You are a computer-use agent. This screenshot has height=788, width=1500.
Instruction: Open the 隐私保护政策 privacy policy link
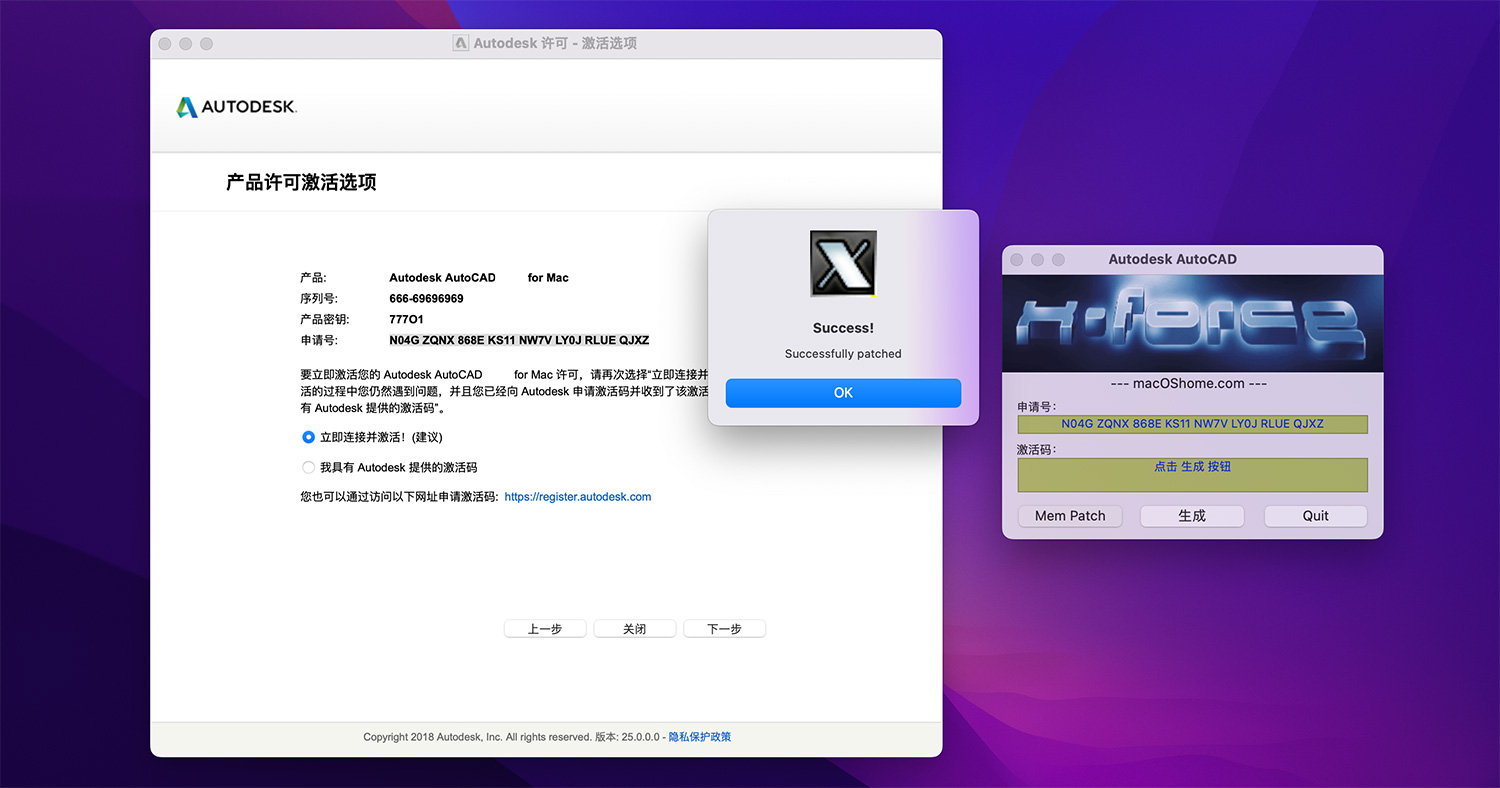coord(700,737)
